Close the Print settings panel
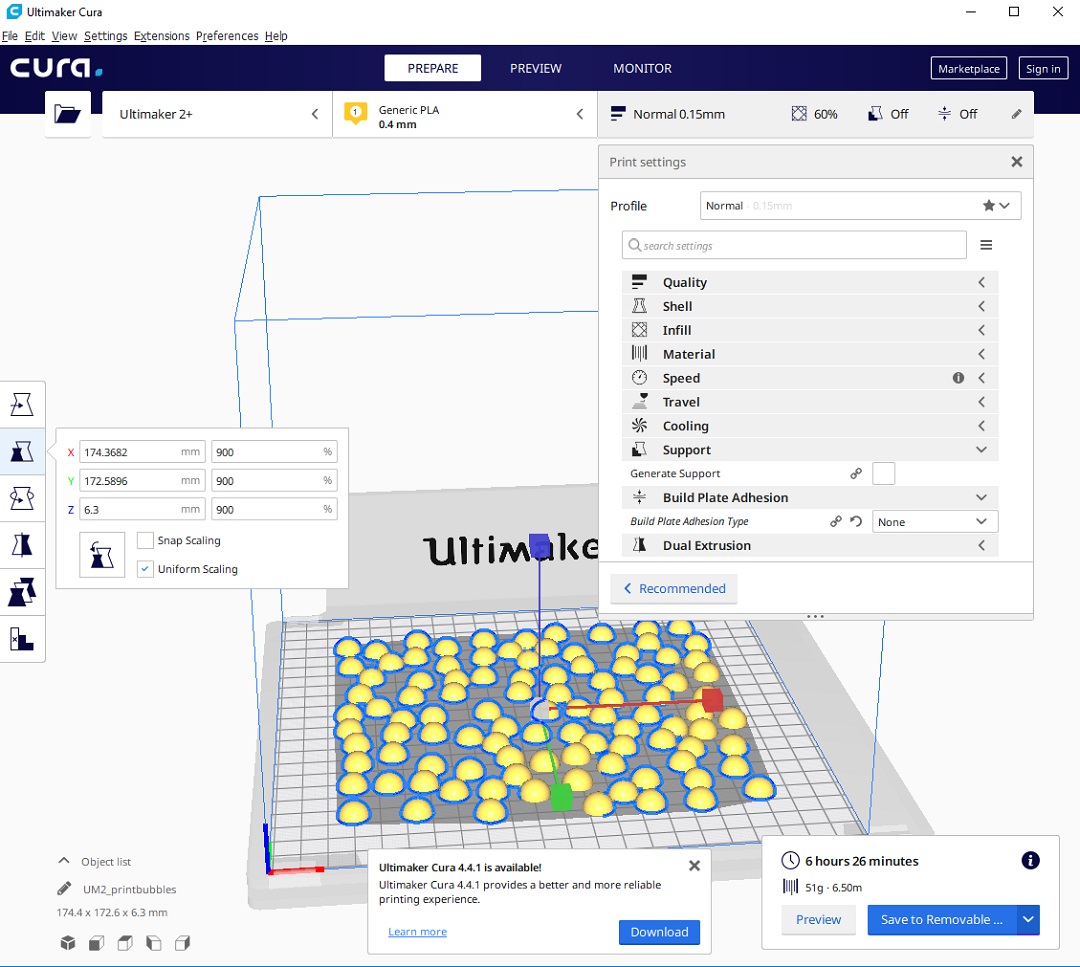 click(x=1017, y=162)
